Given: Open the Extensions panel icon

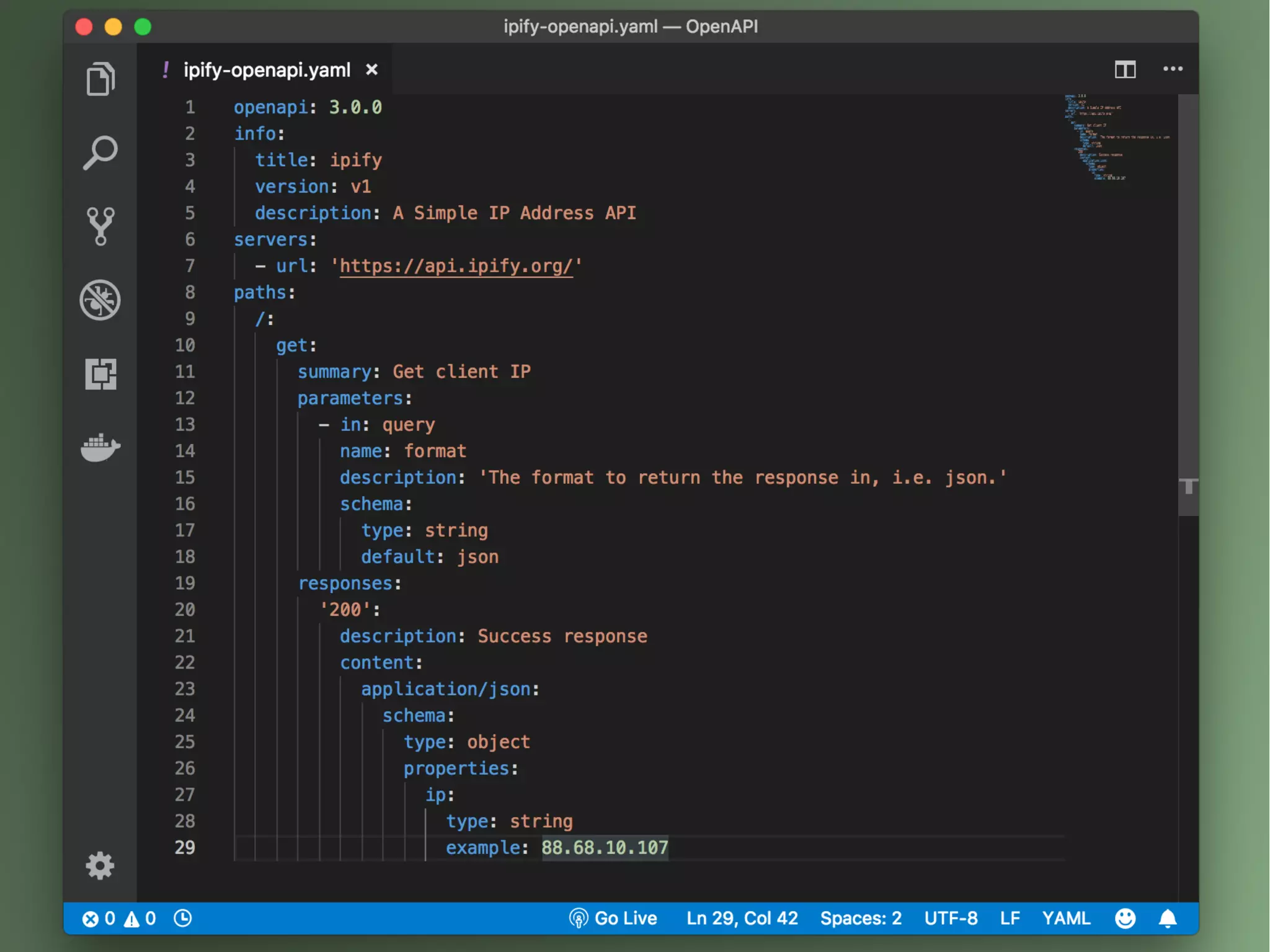Looking at the screenshot, I should click(x=100, y=374).
